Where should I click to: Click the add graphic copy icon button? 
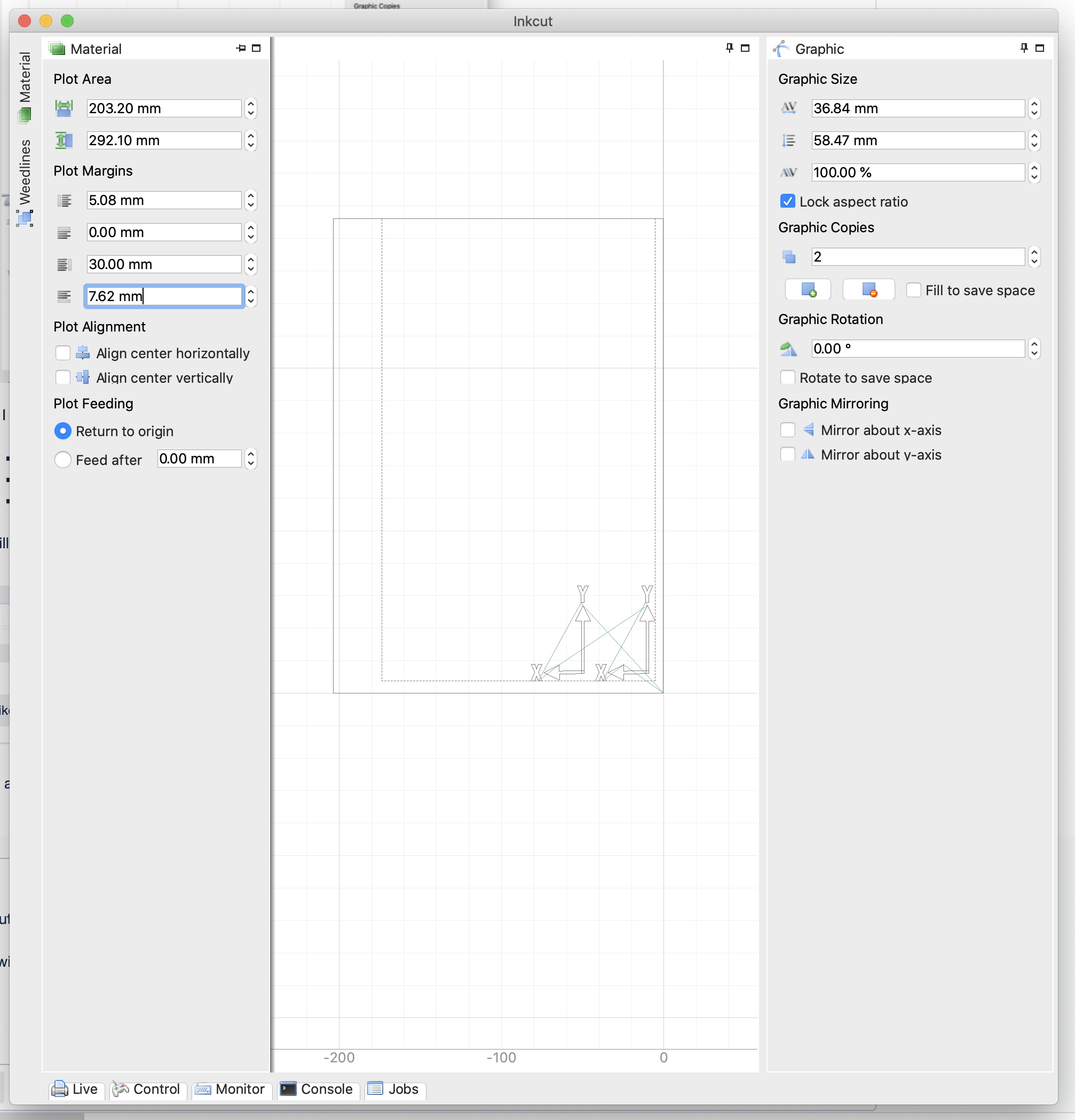pos(808,290)
